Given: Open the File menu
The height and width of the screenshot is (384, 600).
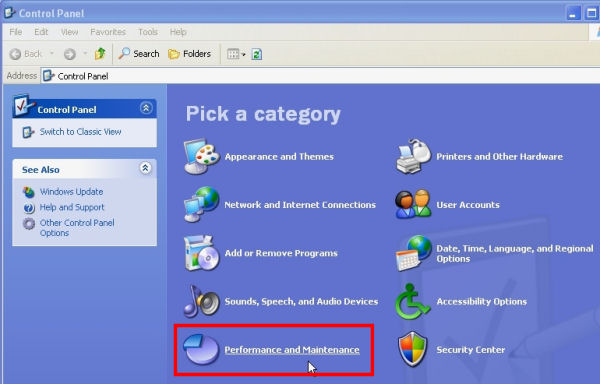Looking at the screenshot, I should point(16,32).
